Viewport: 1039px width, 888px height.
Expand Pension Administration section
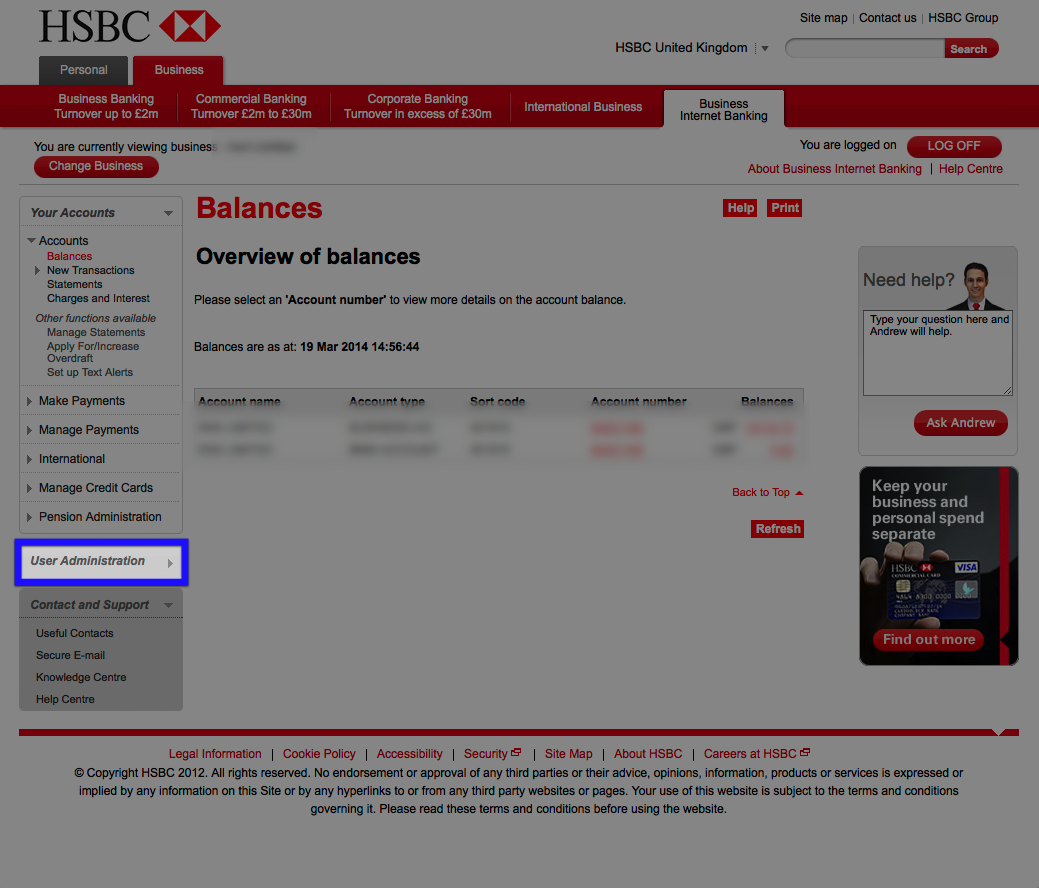click(x=101, y=517)
